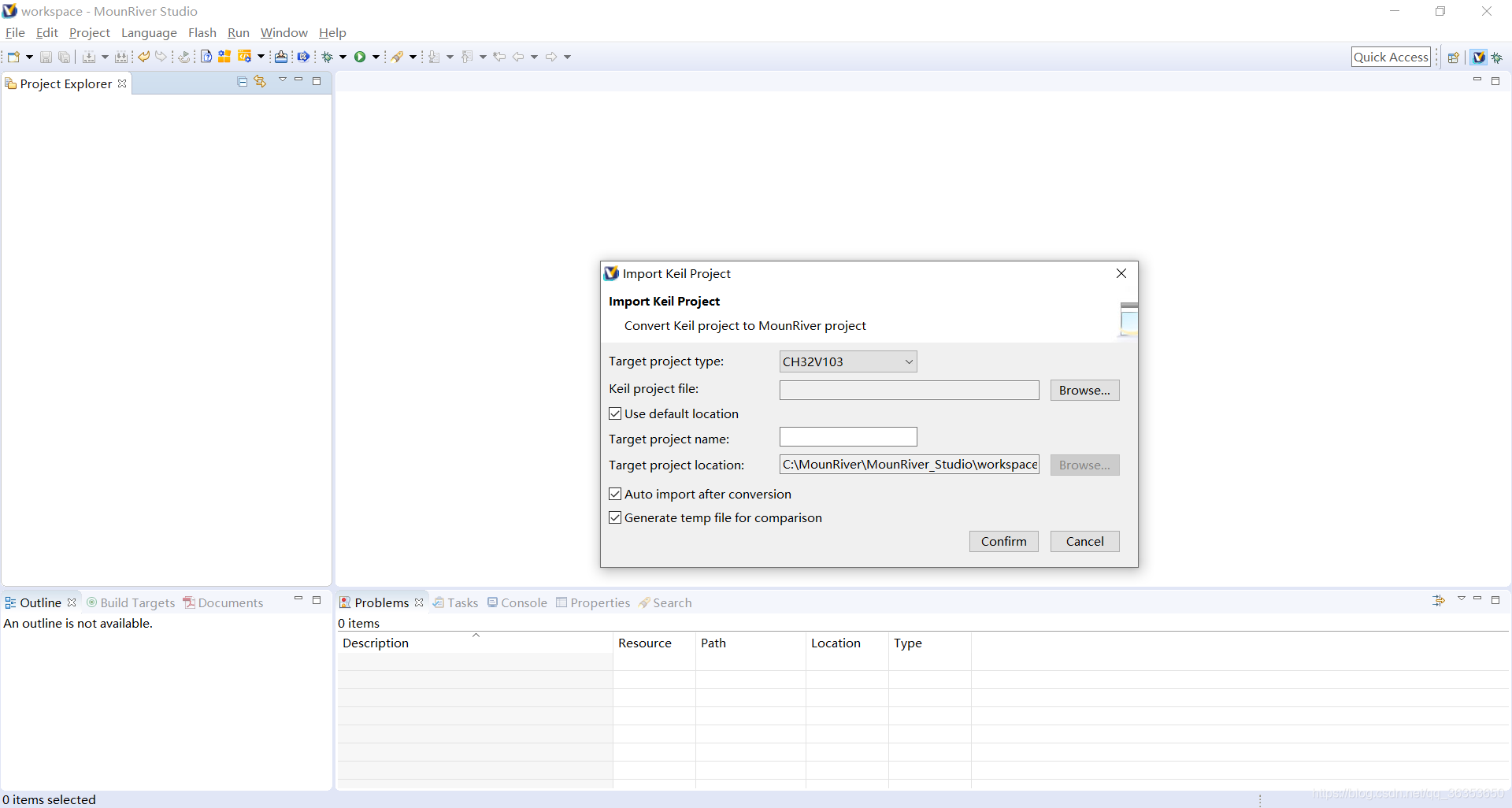1512x808 pixels.
Task: Click the Location column header
Action: pos(847,643)
